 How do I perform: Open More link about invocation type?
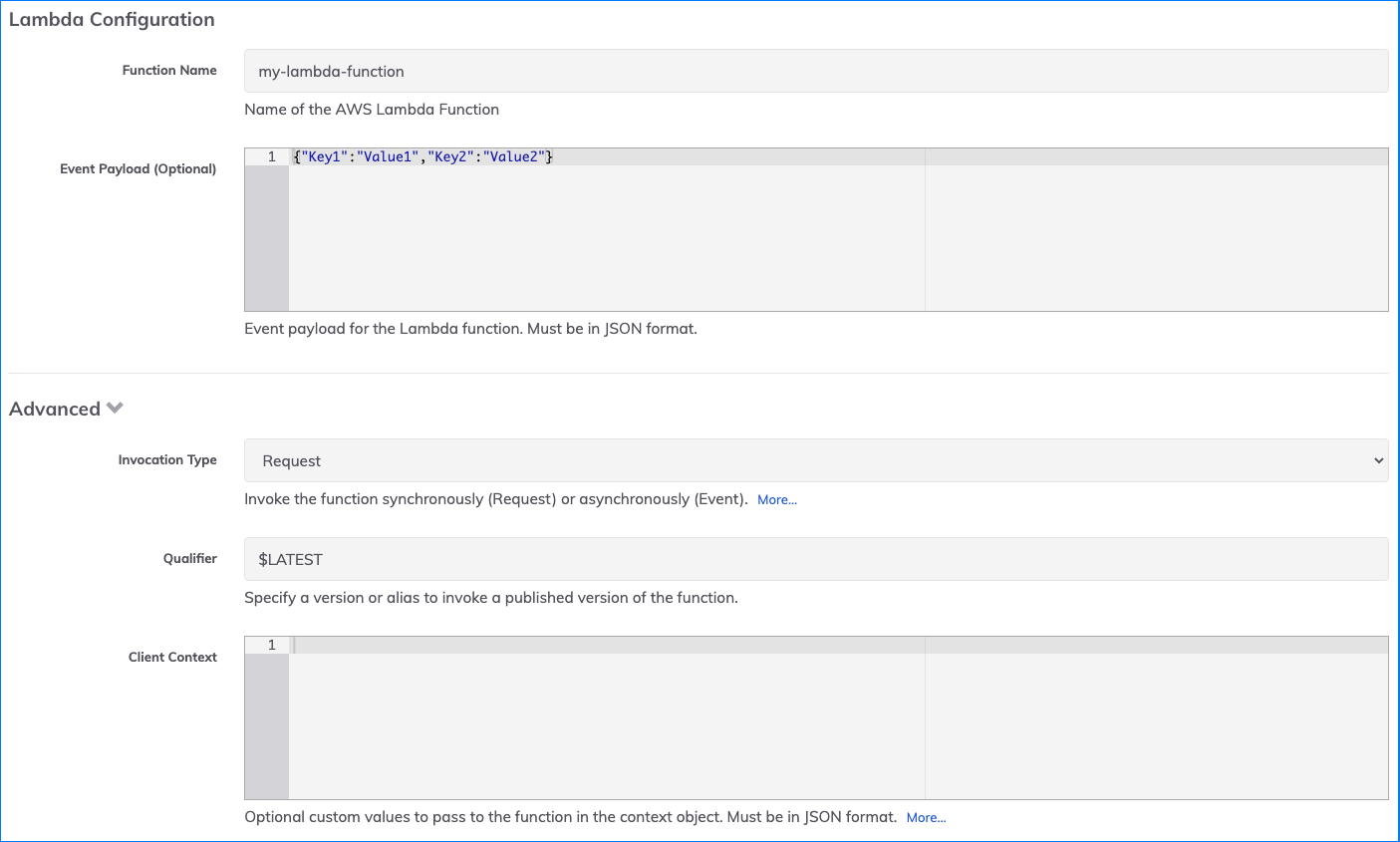pyautogui.click(x=777, y=500)
